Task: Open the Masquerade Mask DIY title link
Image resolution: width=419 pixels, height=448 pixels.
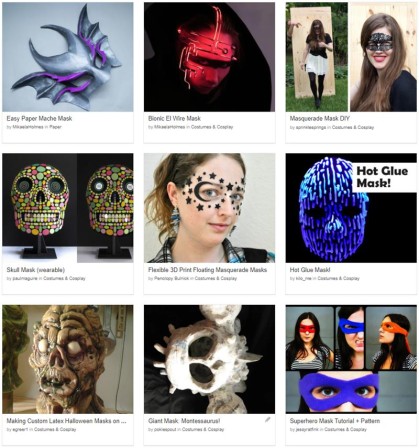Action: tap(319, 118)
